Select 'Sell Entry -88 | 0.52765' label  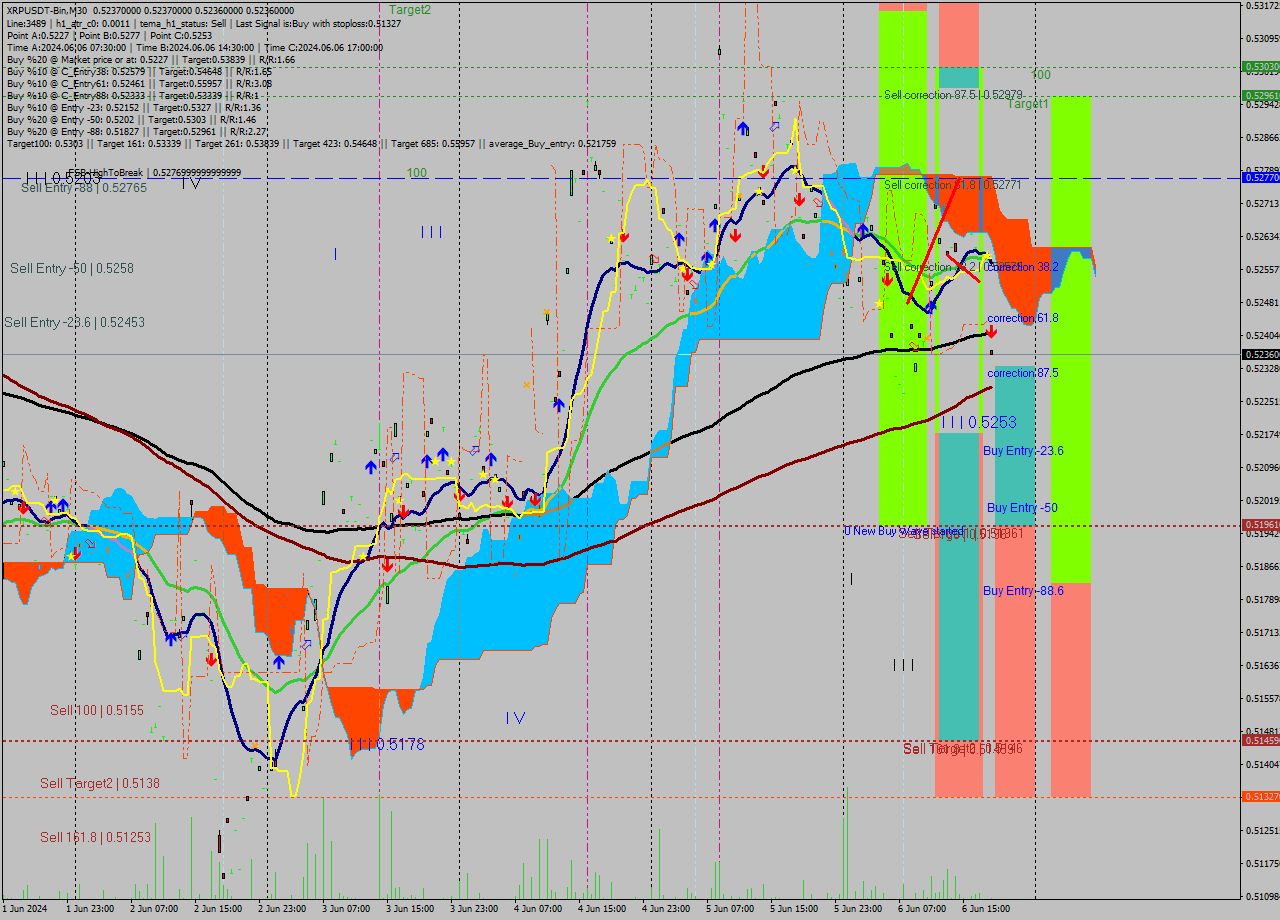click(84, 188)
